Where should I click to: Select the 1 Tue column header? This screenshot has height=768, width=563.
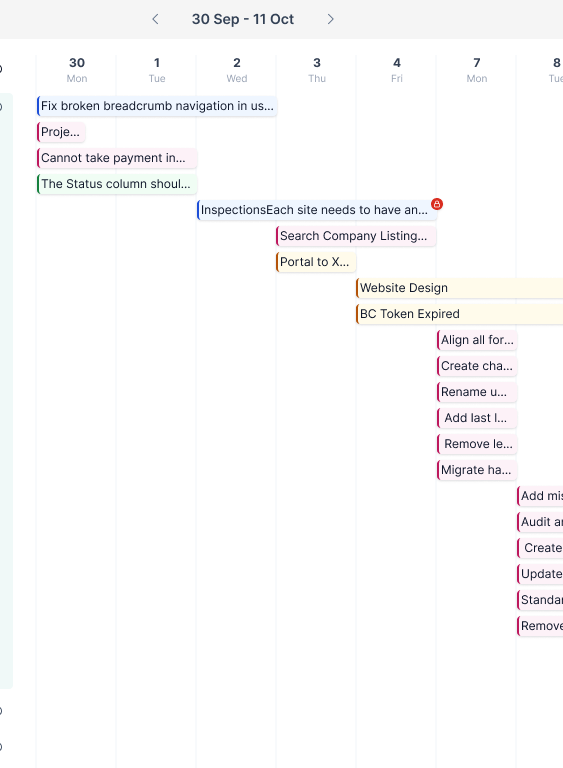[157, 70]
